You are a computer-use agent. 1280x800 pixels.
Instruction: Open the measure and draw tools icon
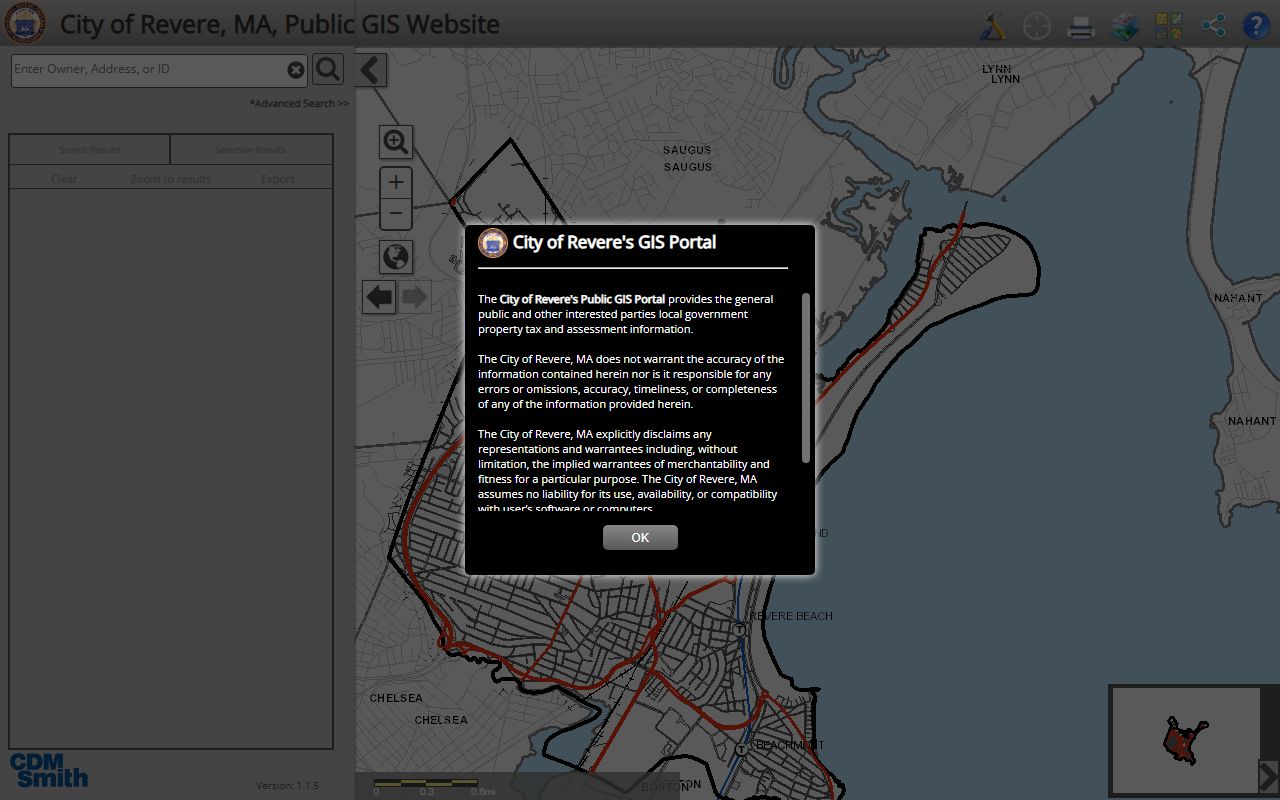[x=993, y=25]
